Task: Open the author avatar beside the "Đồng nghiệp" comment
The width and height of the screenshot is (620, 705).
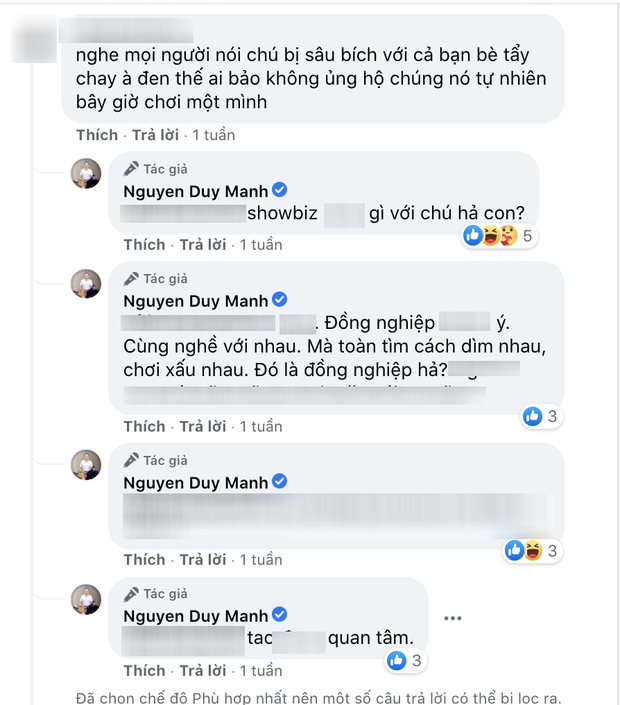Action: click(x=86, y=284)
